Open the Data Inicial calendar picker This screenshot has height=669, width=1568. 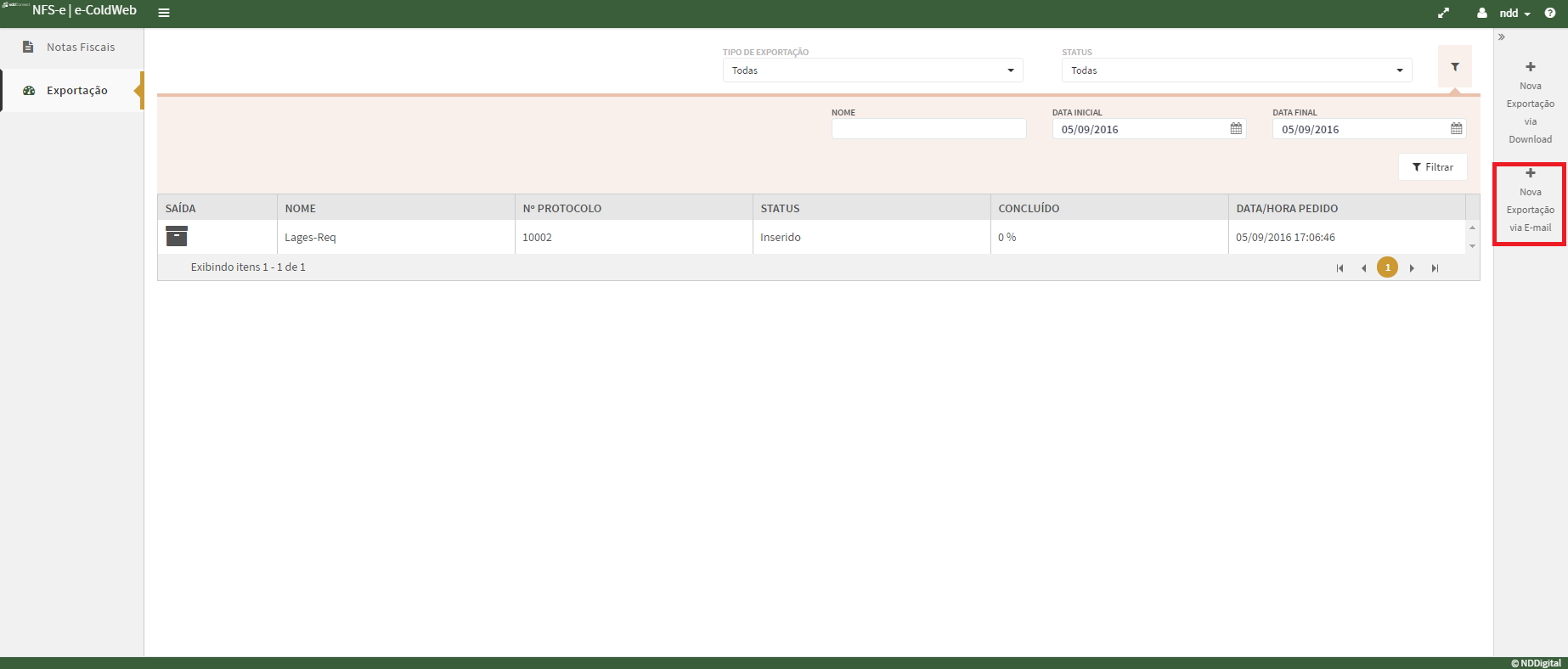coord(1236,129)
